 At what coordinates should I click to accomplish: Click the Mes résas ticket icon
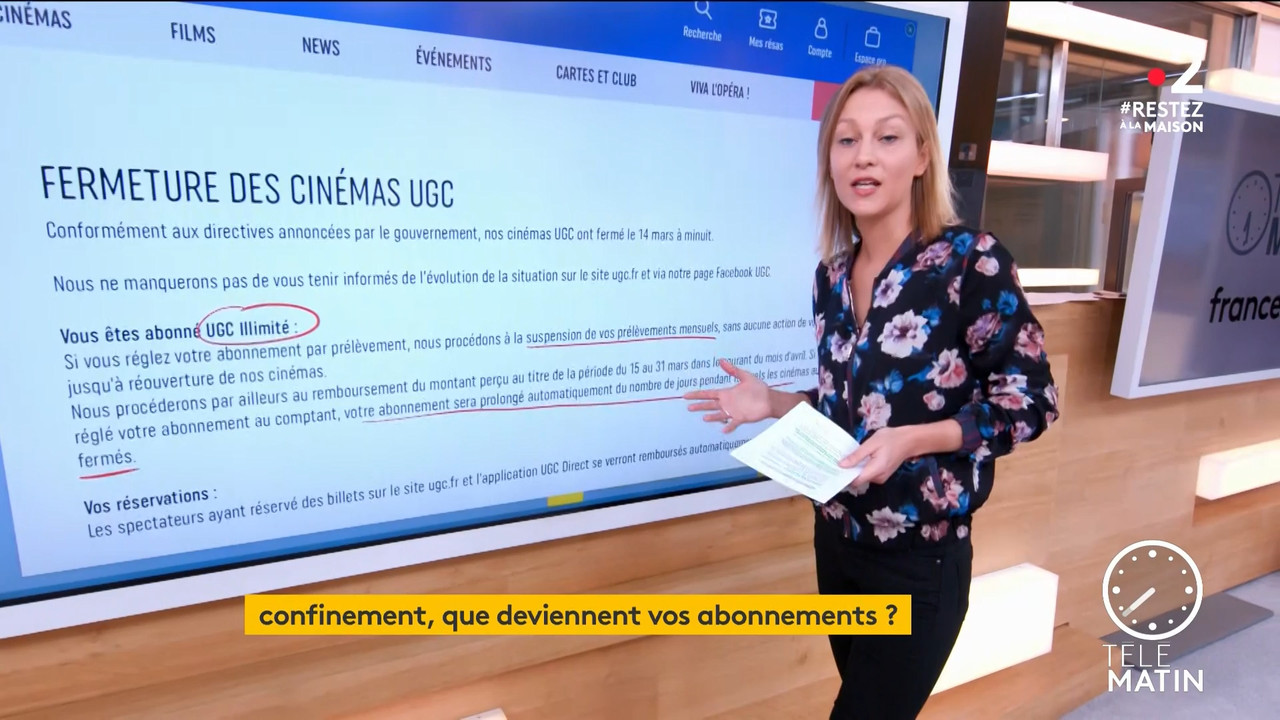click(767, 20)
